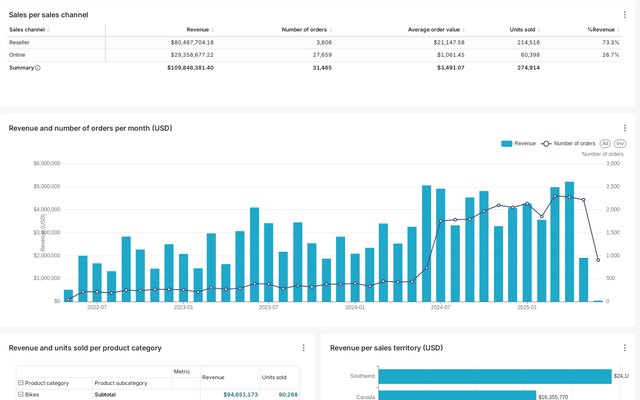Screen dimensions: 640x400
Task: Sort by the Revenue column header
Action: click(x=200, y=30)
